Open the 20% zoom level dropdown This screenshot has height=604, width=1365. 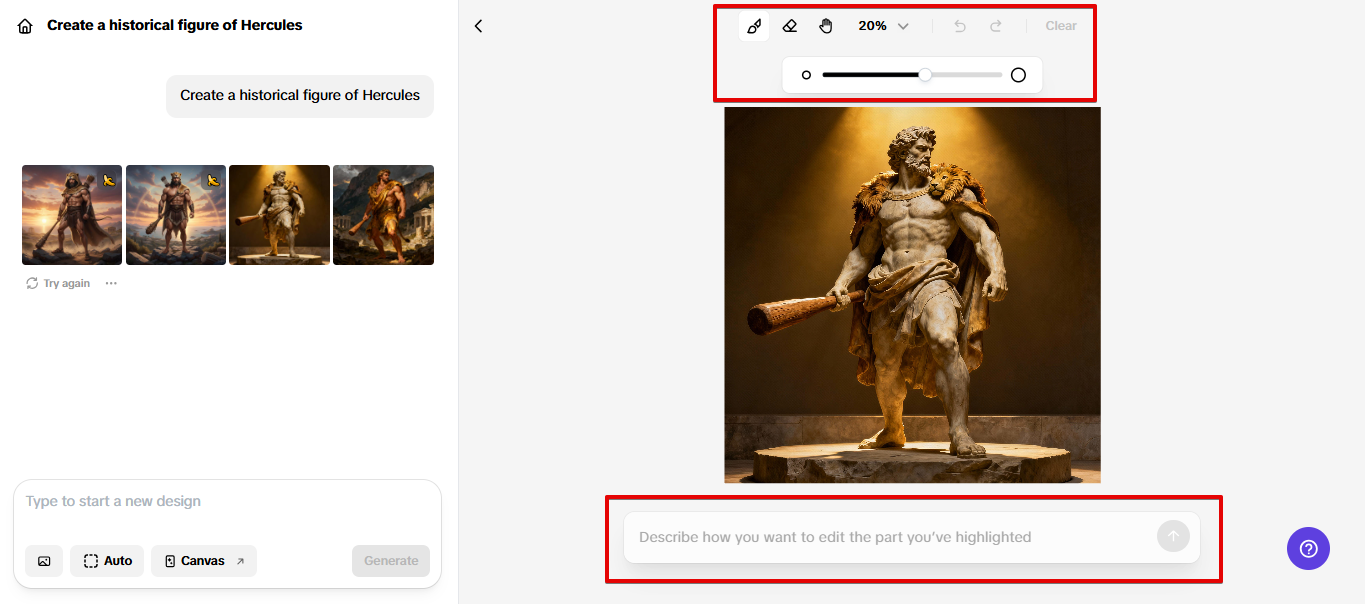[x=883, y=26]
